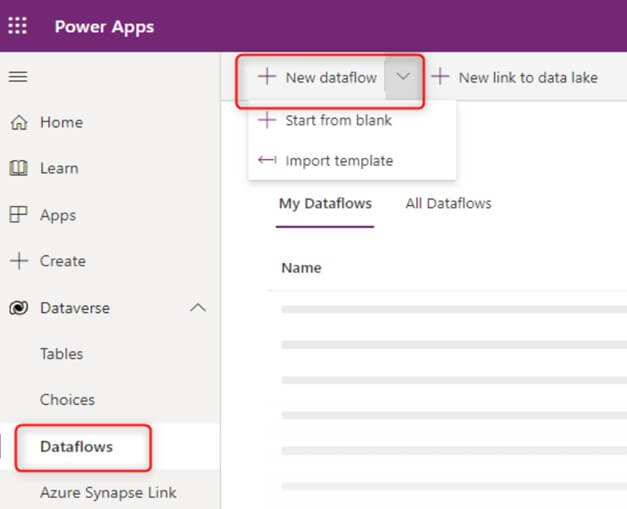627x509 pixels.
Task: Open the New dataflow dropdown arrow
Action: (x=403, y=77)
